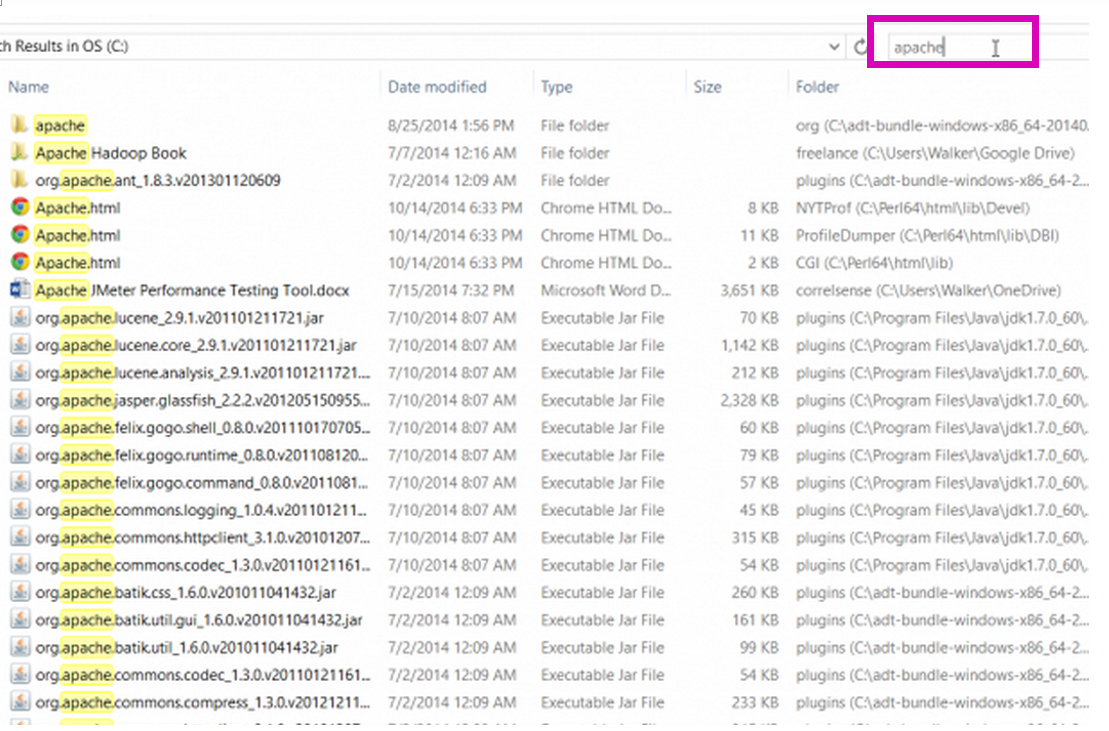Screen dimensions: 1109x731
Task: Select 'org.apache.commons.logging_1.0.4' file name
Action: [201, 510]
